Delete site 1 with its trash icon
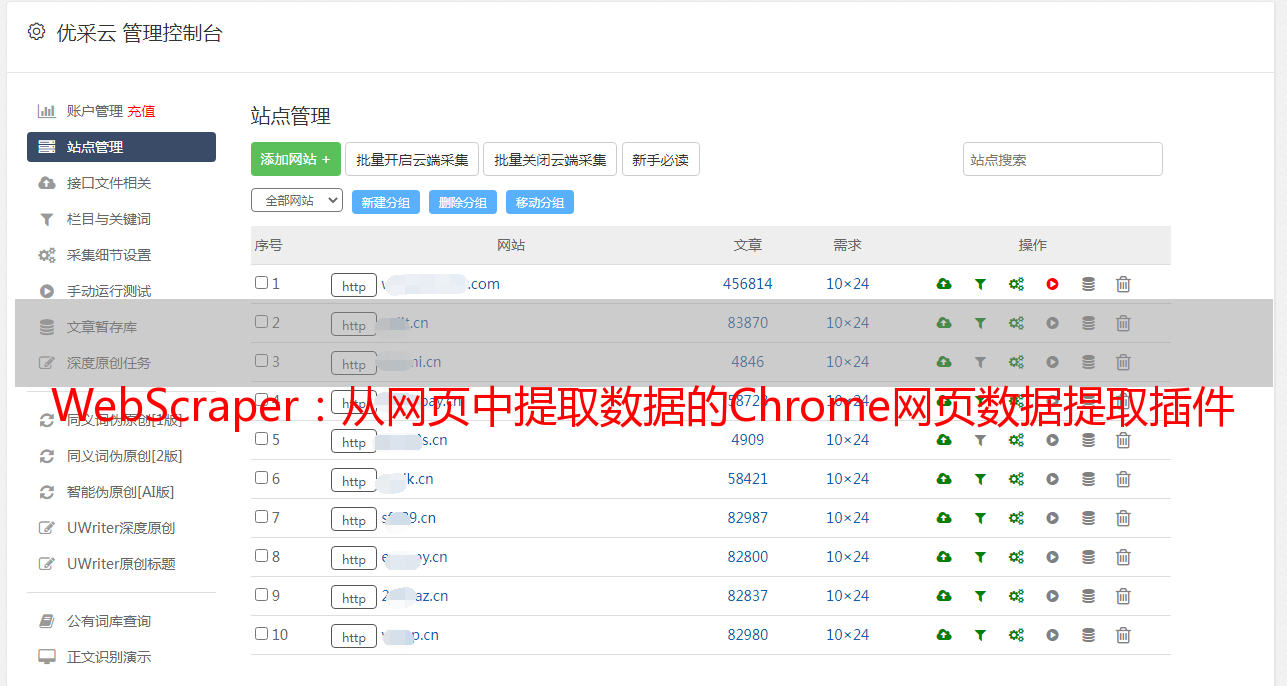 tap(1123, 284)
